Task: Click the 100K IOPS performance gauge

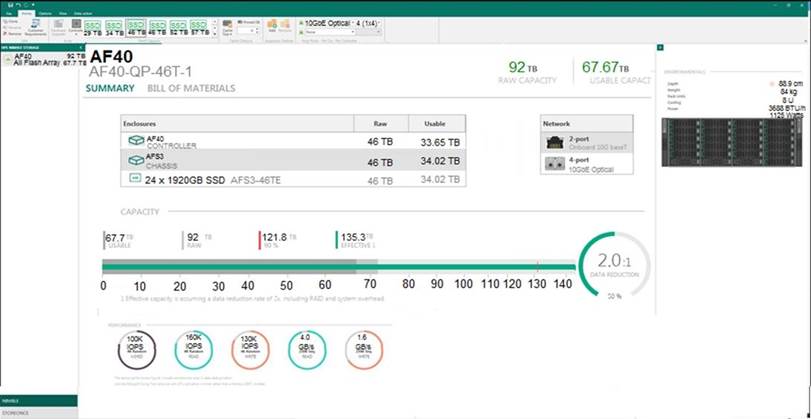Action: point(134,347)
